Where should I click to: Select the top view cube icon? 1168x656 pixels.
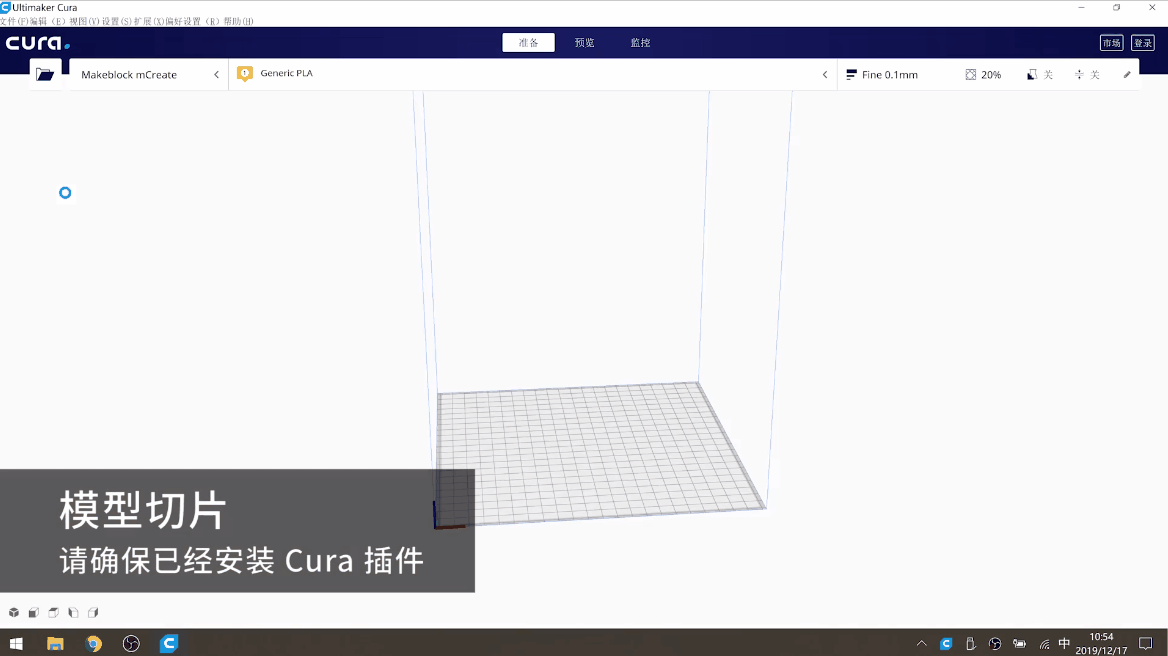click(54, 613)
